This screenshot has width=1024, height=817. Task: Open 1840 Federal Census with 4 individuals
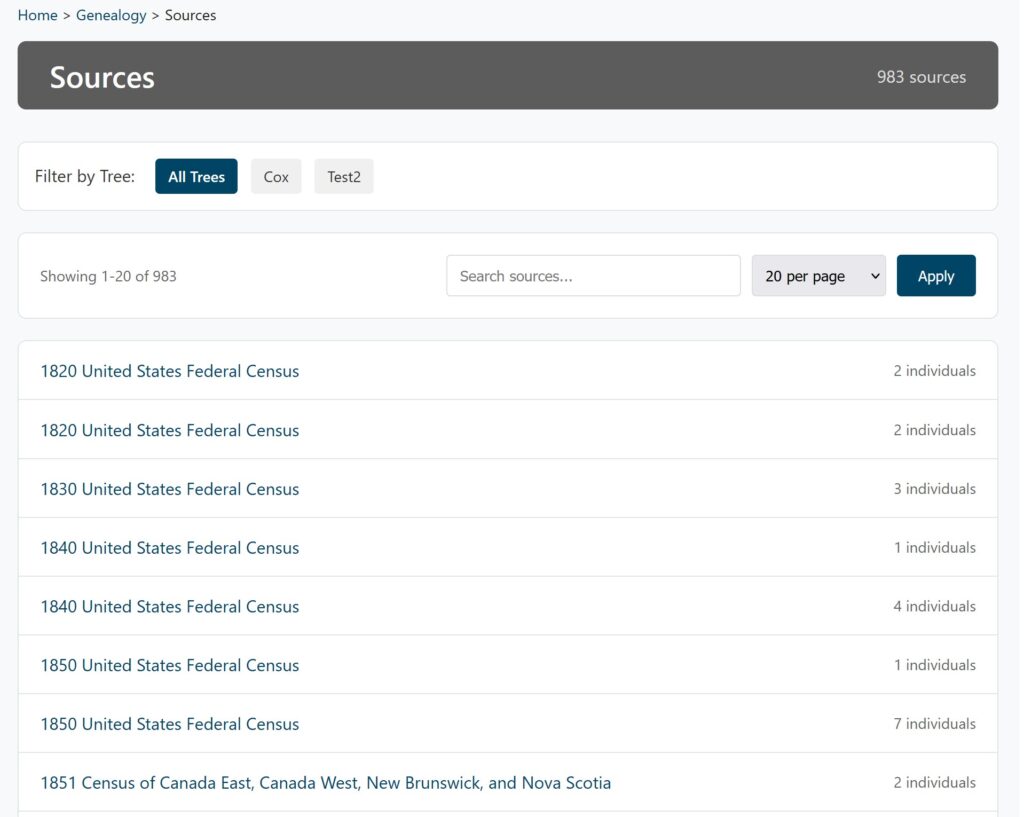click(x=169, y=607)
